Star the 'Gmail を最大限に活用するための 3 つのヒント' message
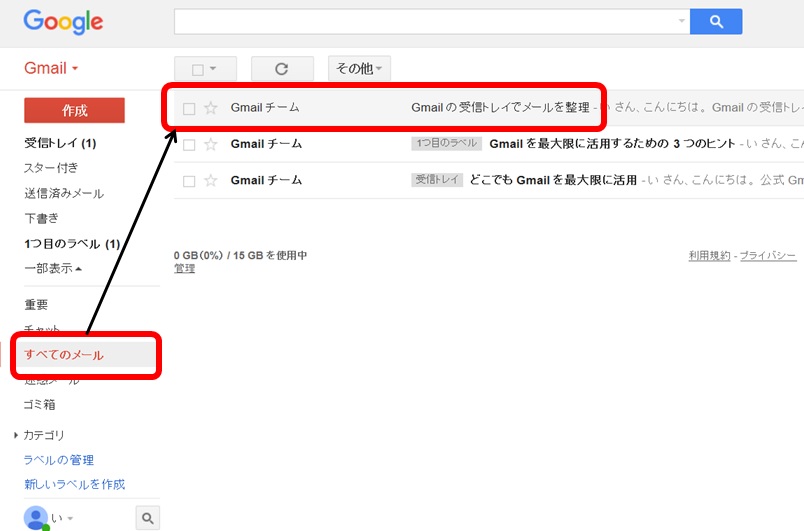Image resolution: width=804 pixels, height=531 pixels. 211,144
